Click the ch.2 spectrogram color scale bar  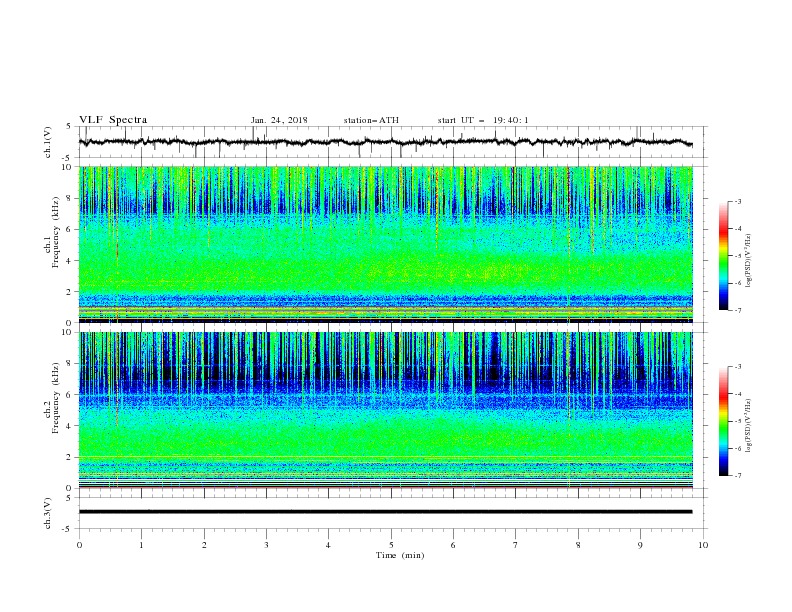coord(723,421)
